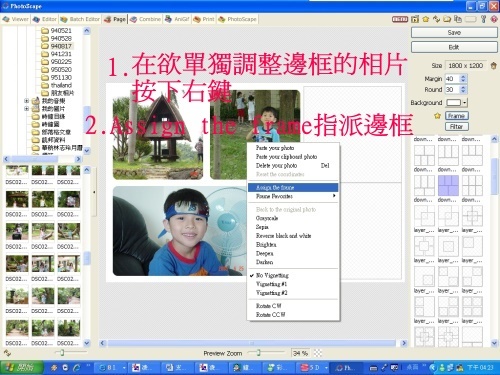This screenshot has height=375, width=500.
Task: Open the AniGif tab
Action: (x=177, y=19)
